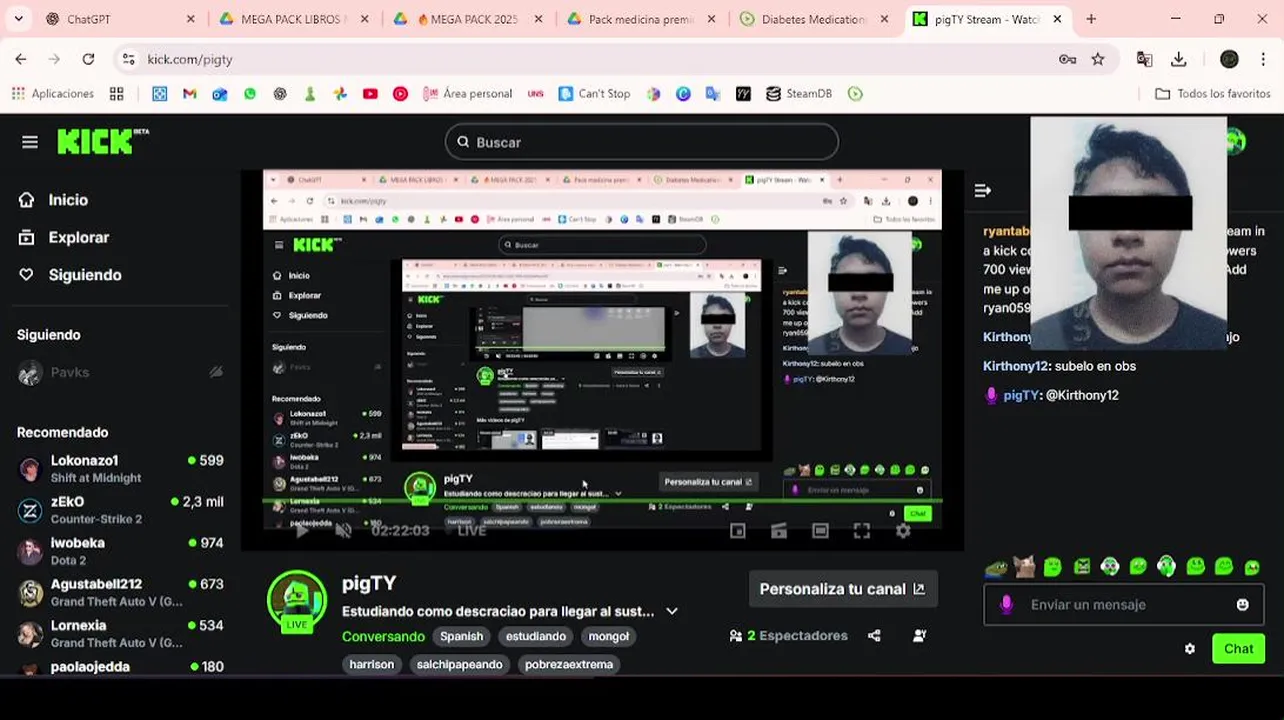
Task: Open a new browser tab
Action: coord(1091,19)
